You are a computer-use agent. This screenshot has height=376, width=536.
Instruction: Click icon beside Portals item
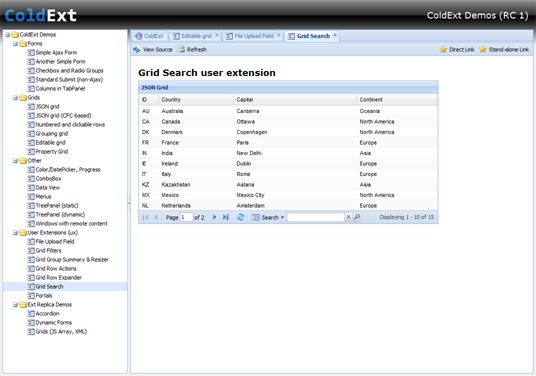(x=31, y=296)
